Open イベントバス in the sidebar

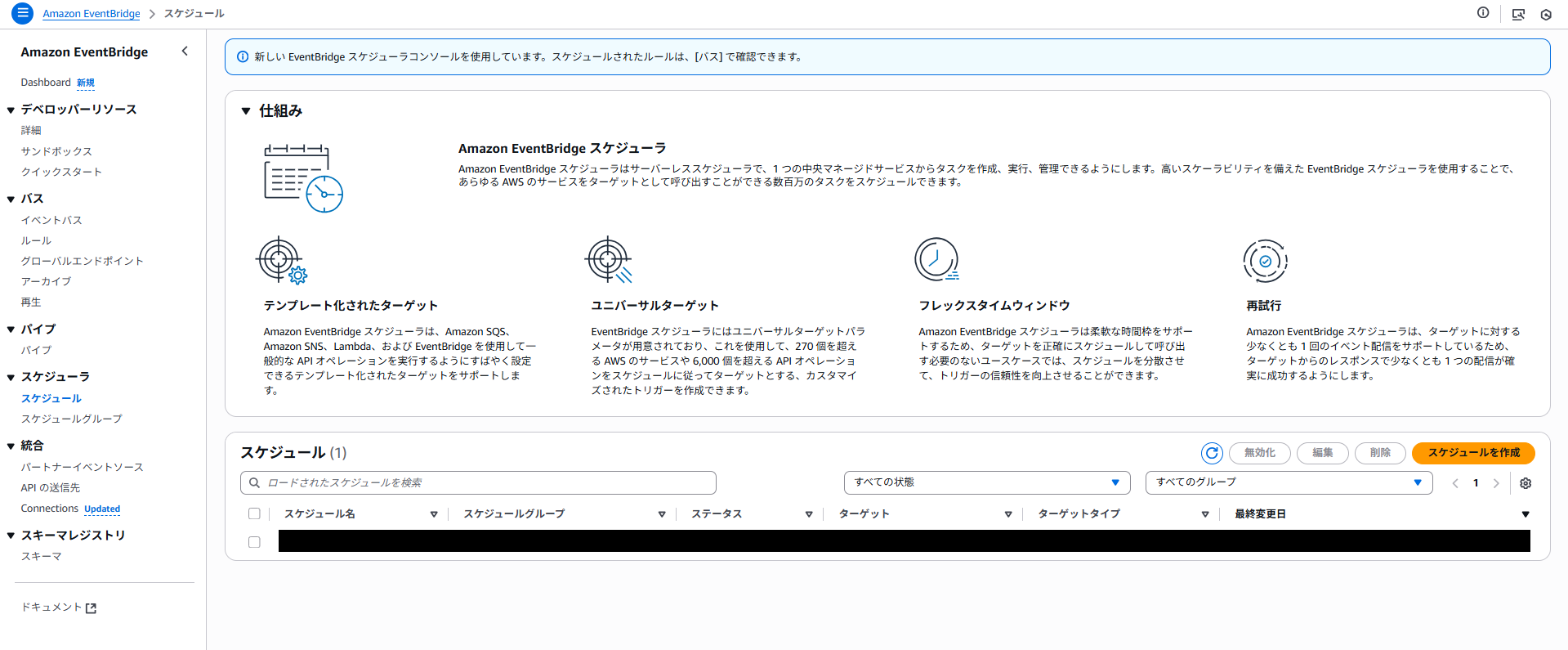[x=51, y=220]
